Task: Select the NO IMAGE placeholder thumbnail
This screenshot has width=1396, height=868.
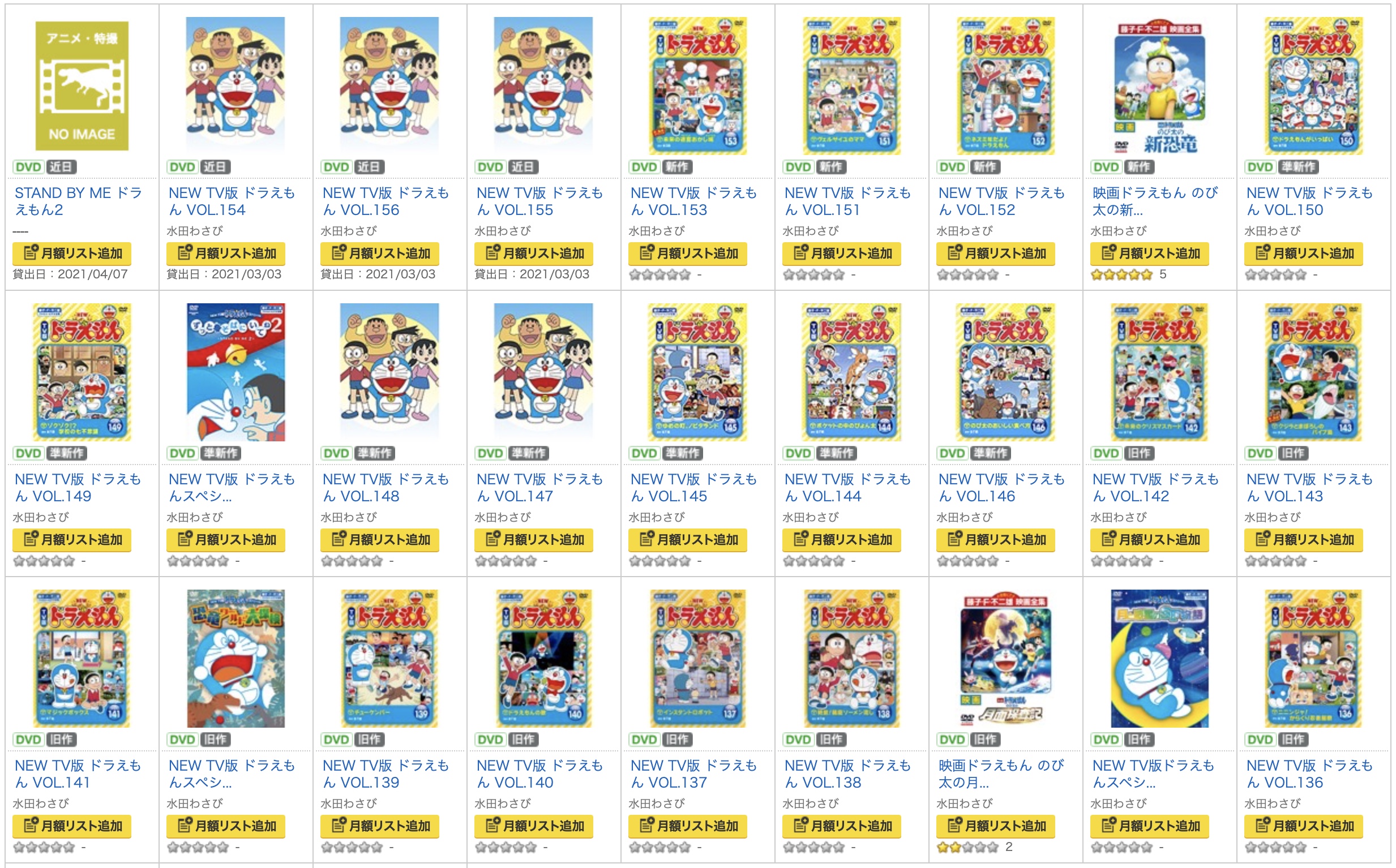Action: coord(82,86)
